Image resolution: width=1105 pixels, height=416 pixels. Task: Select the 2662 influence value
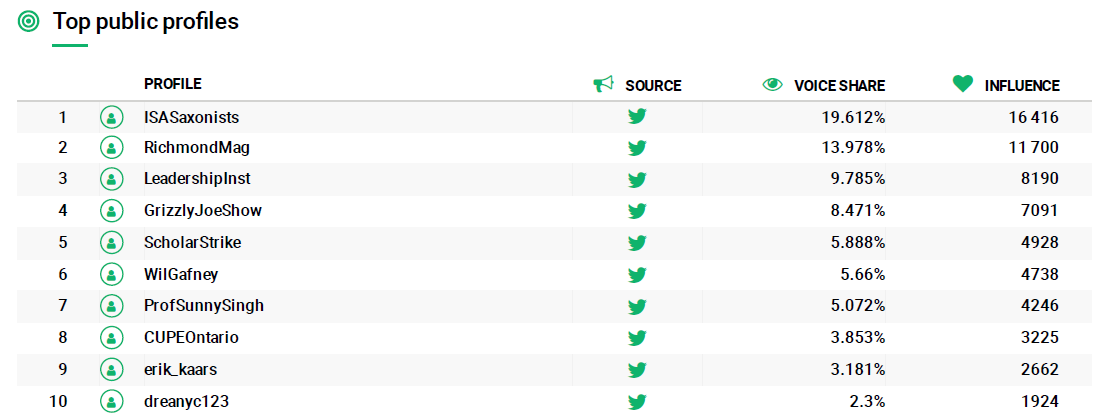point(1040,369)
